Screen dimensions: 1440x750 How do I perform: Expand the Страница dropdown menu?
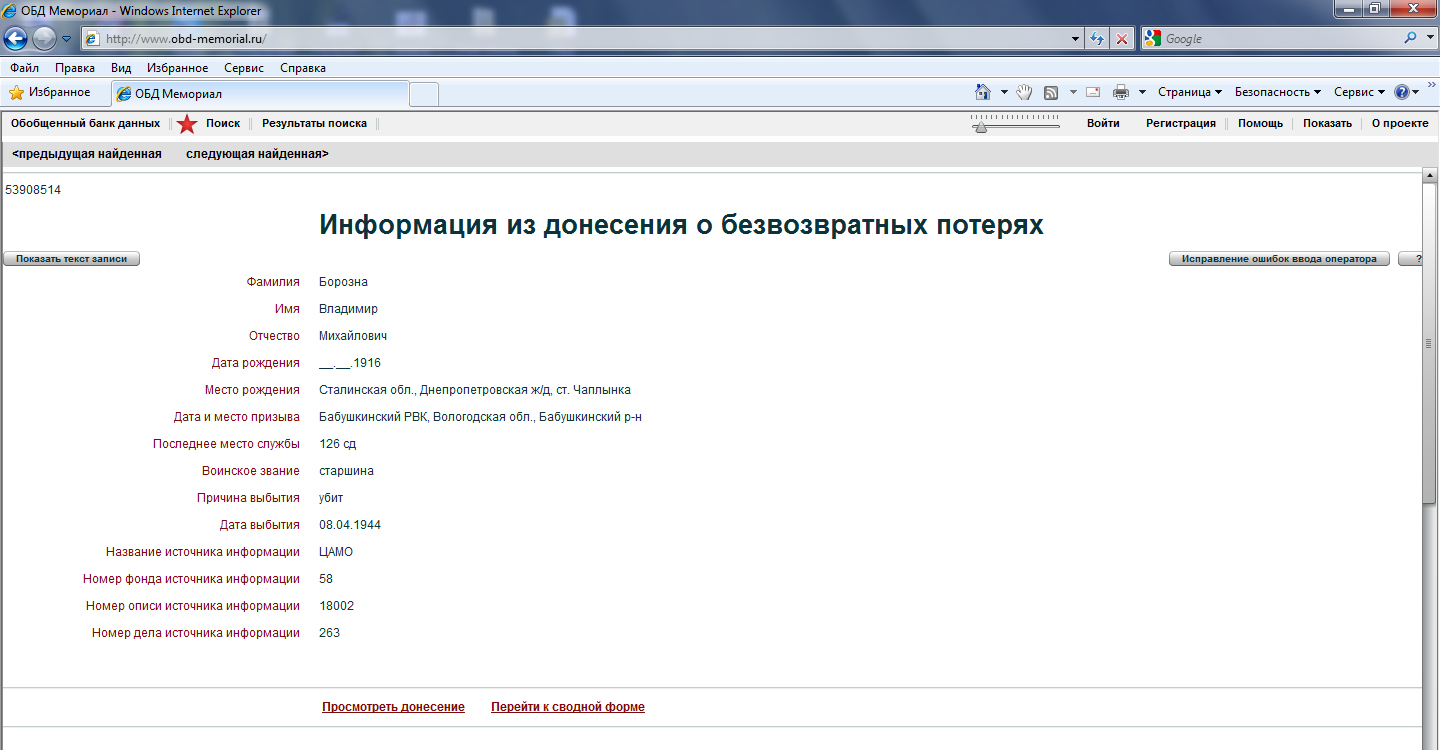point(1190,92)
